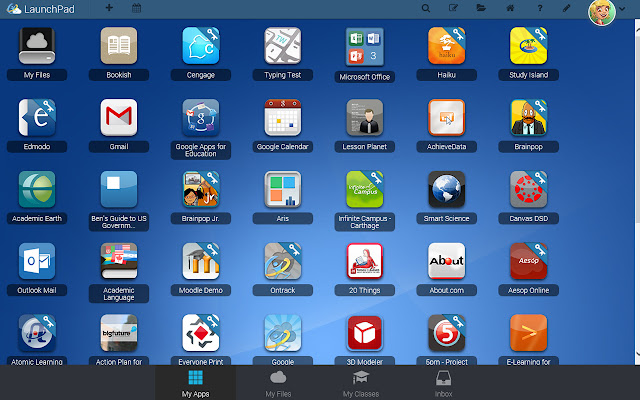
Task: Open Infinite Campus - Carthage
Action: [x=364, y=189]
